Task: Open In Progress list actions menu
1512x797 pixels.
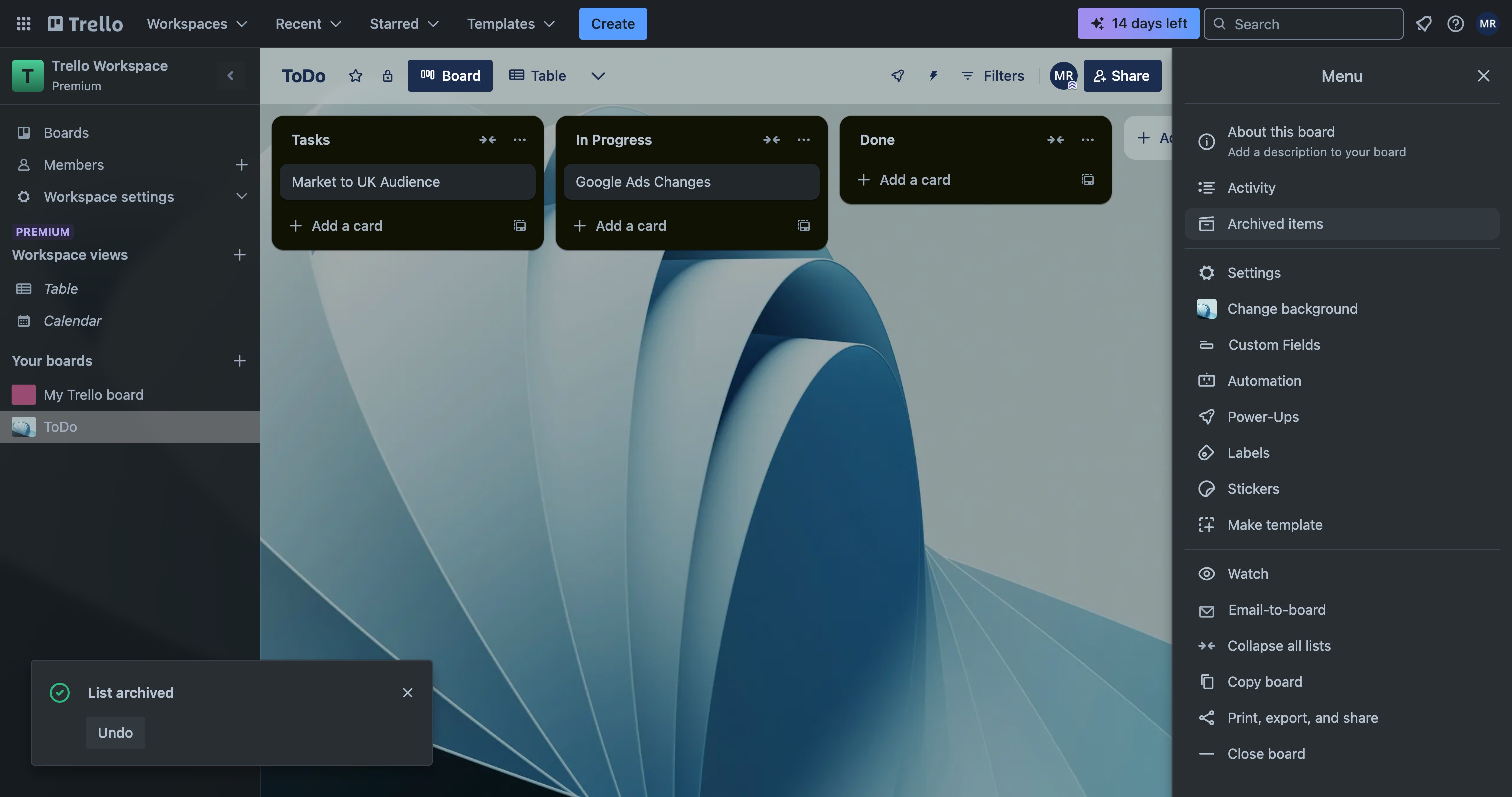Action: coord(804,140)
